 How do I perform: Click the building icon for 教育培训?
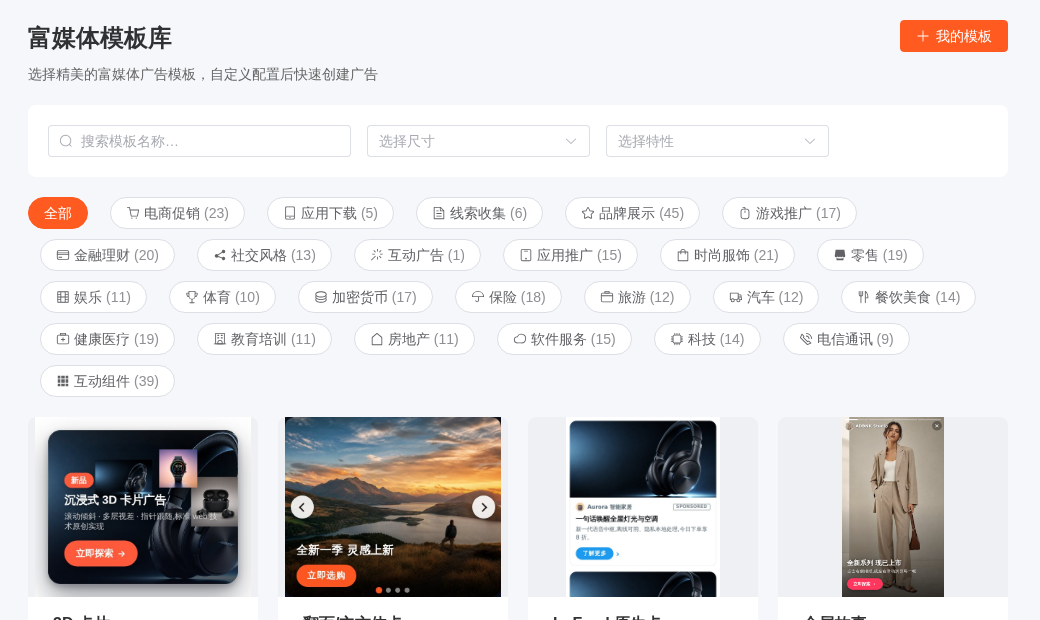220,340
